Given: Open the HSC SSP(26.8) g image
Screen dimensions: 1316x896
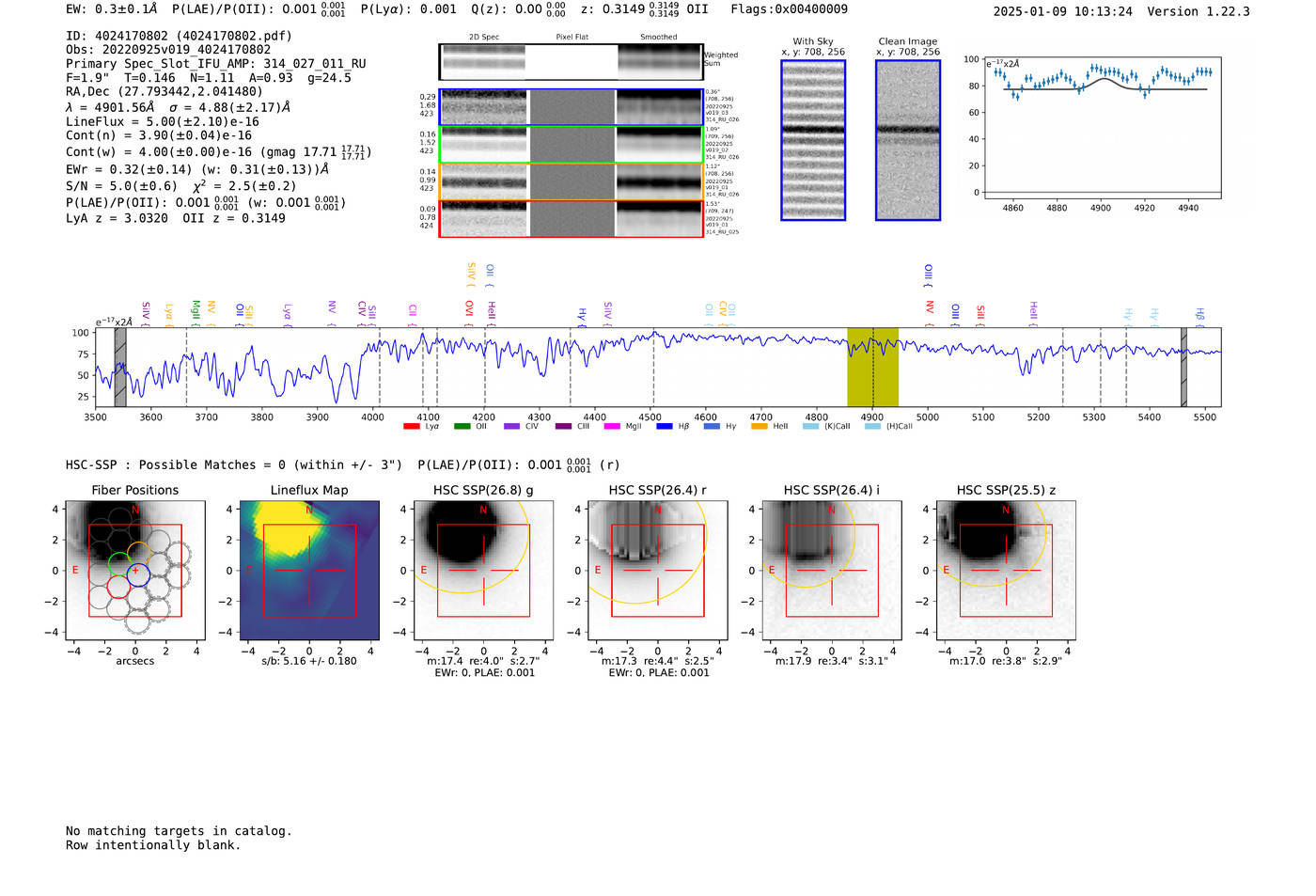Looking at the screenshot, I should (483, 571).
